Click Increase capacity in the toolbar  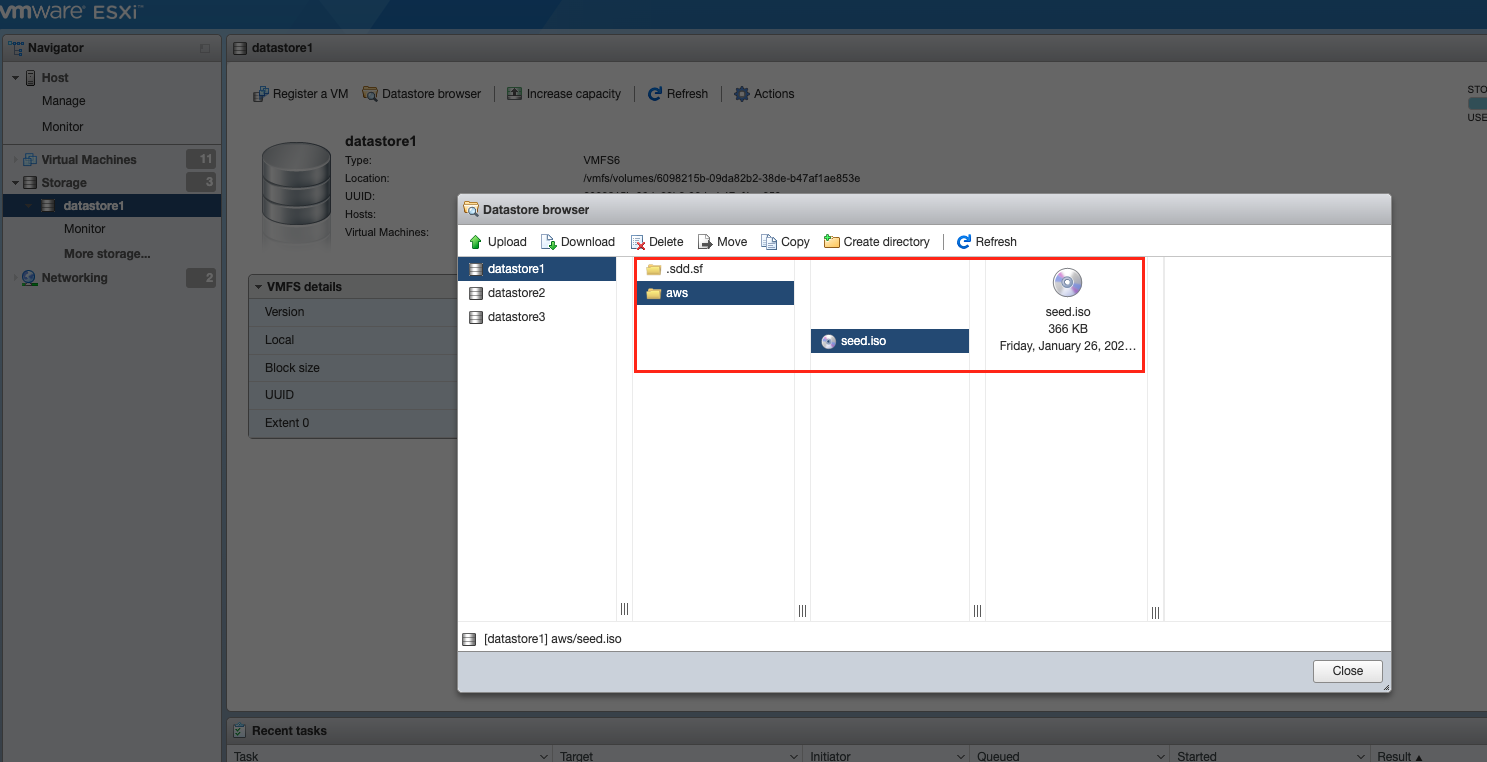click(x=564, y=94)
